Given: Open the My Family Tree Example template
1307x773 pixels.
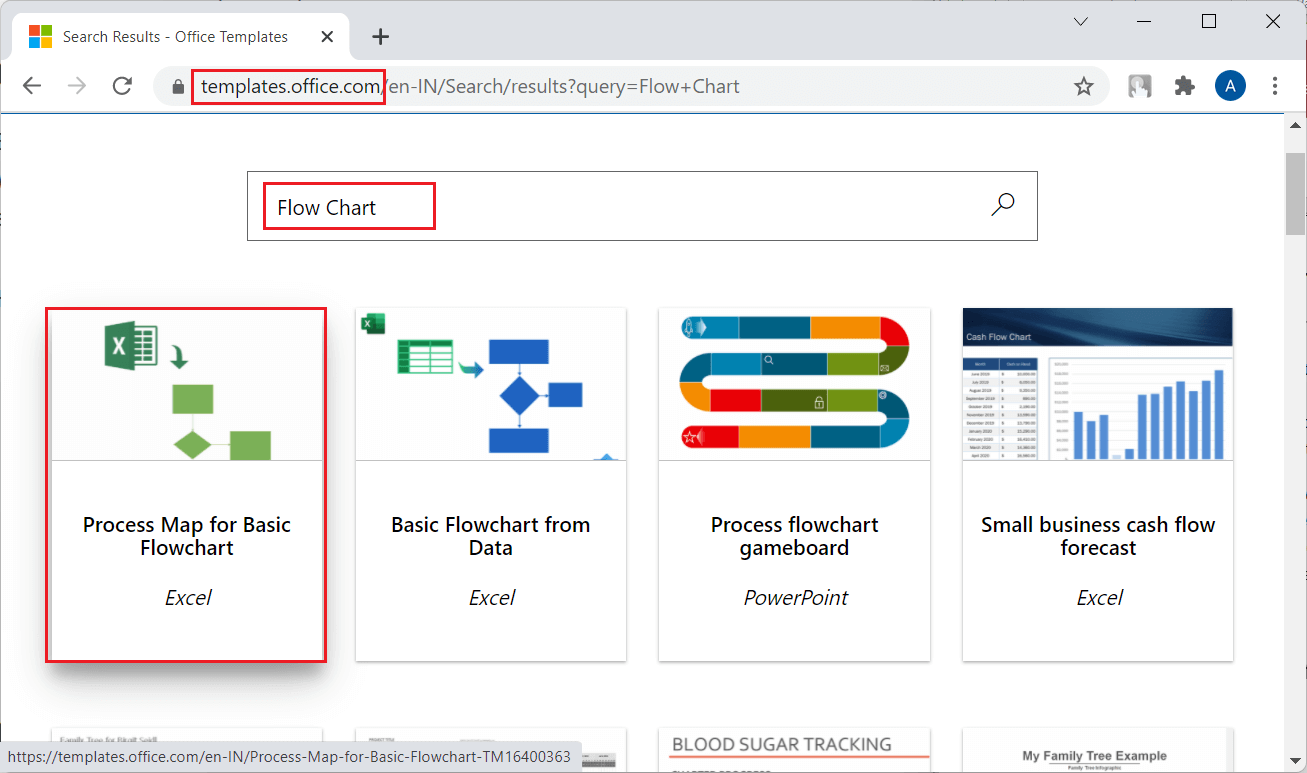Looking at the screenshot, I should pyautogui.click(x=1098, y=750).
